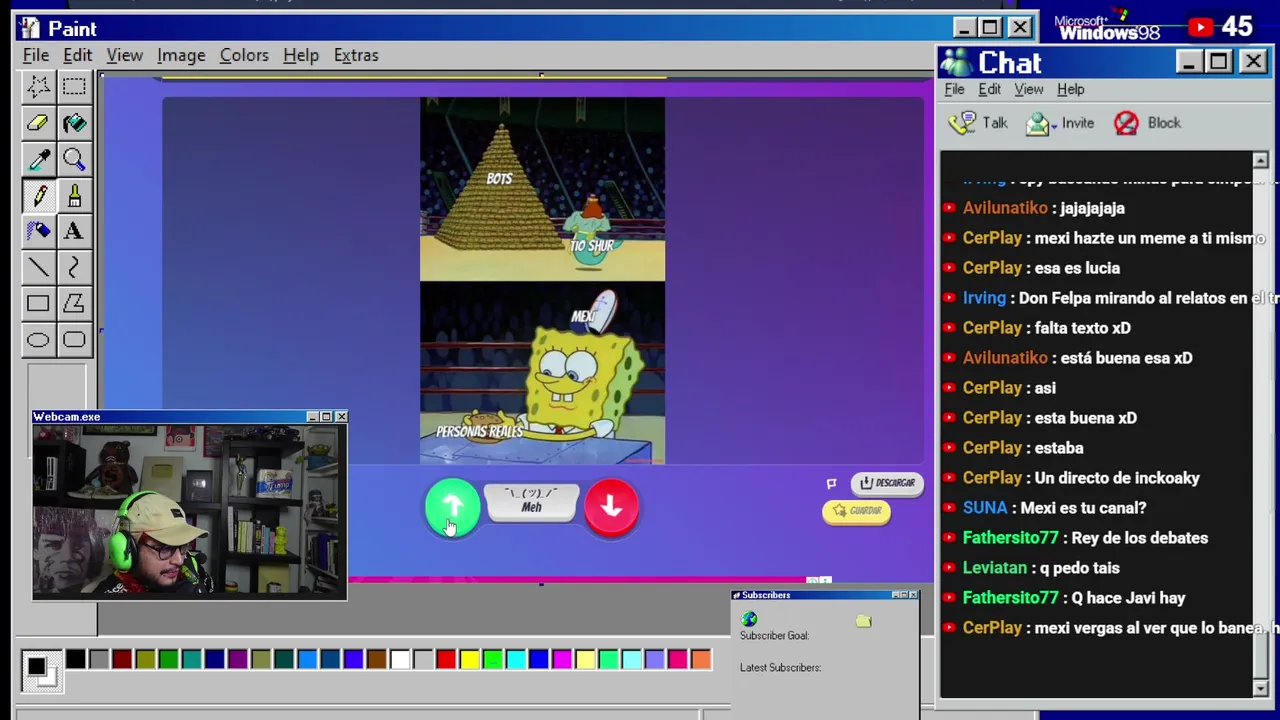Click the Descargar download button
This screenshot has width=1280, height=720.
[887, 483]
